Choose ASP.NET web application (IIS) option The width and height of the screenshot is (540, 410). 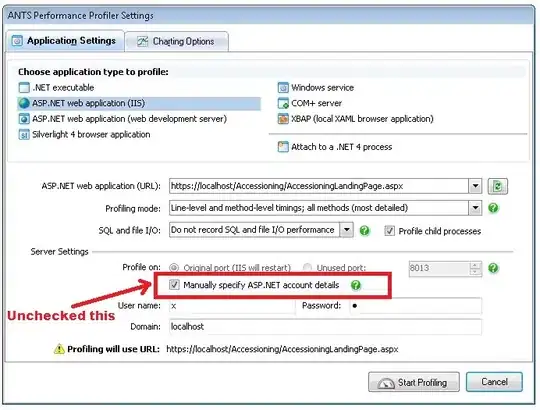(139, 103)
